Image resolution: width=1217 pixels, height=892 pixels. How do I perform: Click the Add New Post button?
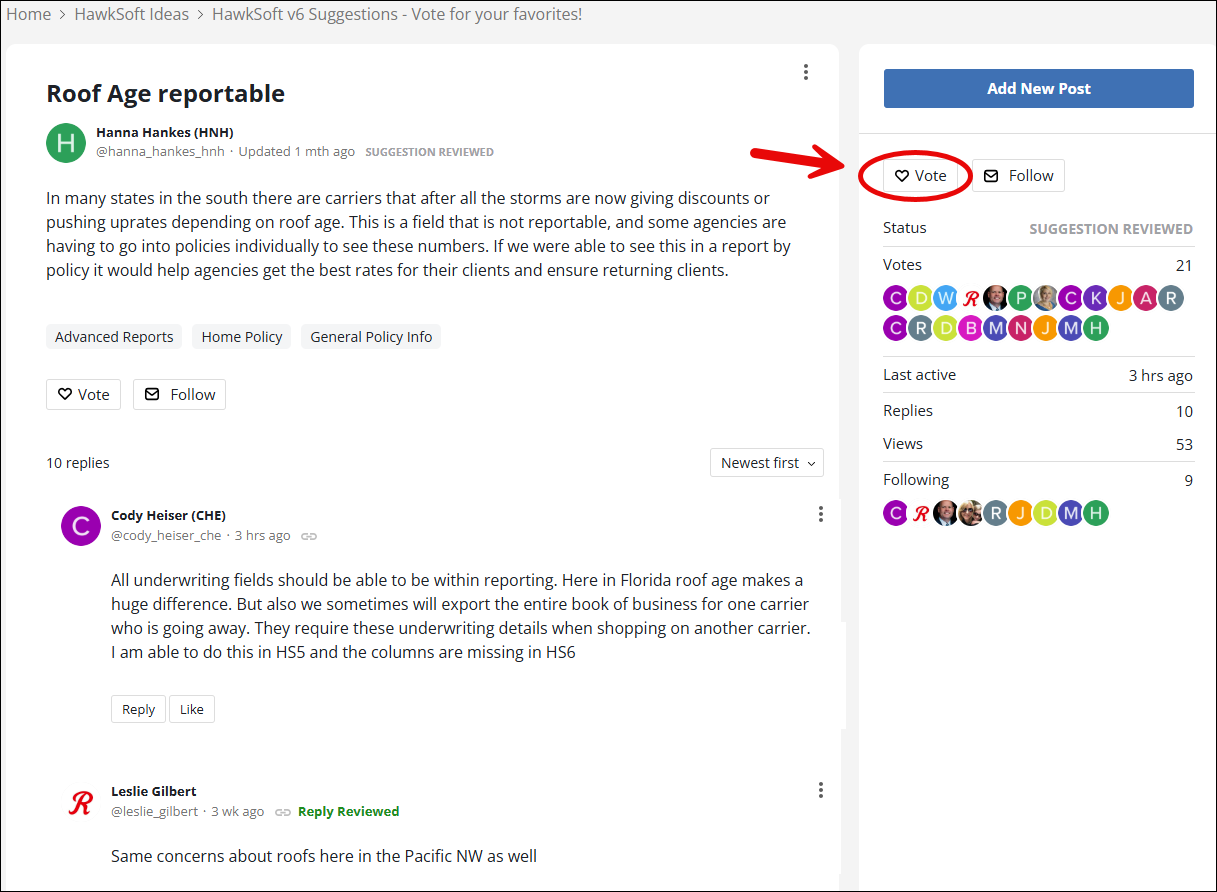pyautogui.click(x=1038, y=88)
